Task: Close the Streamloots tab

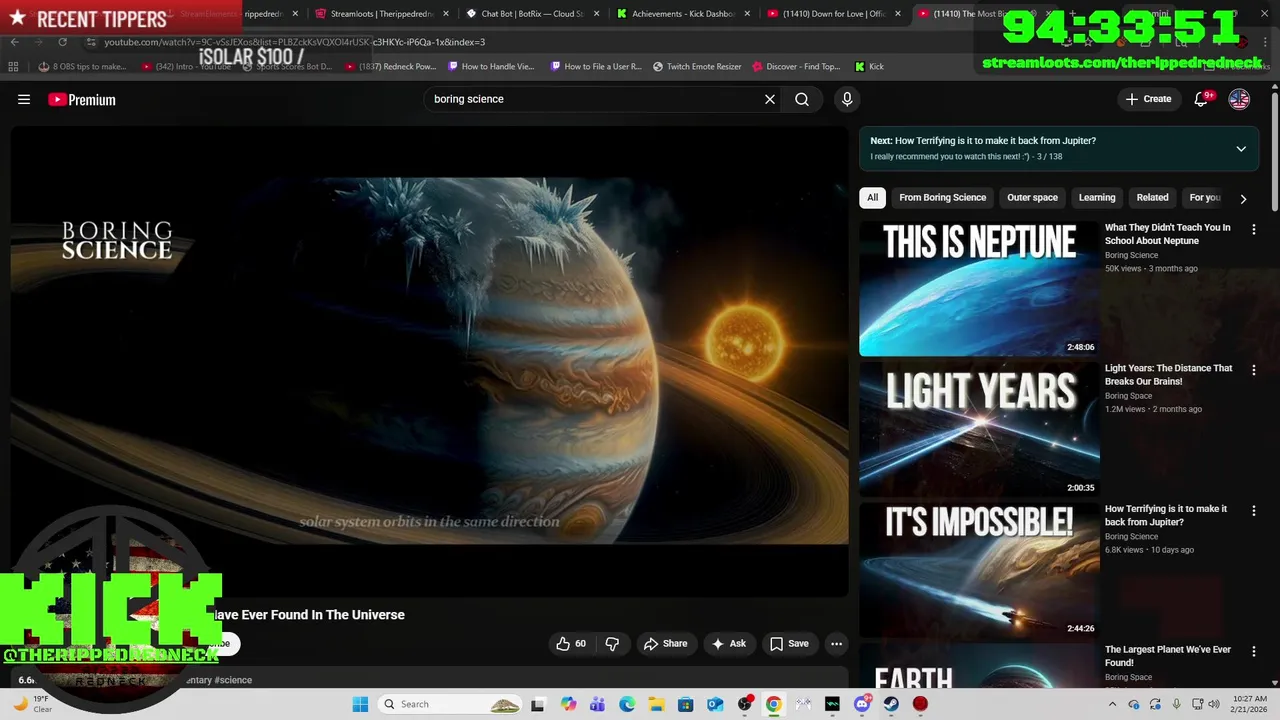Action: click(x=446, y=14)
